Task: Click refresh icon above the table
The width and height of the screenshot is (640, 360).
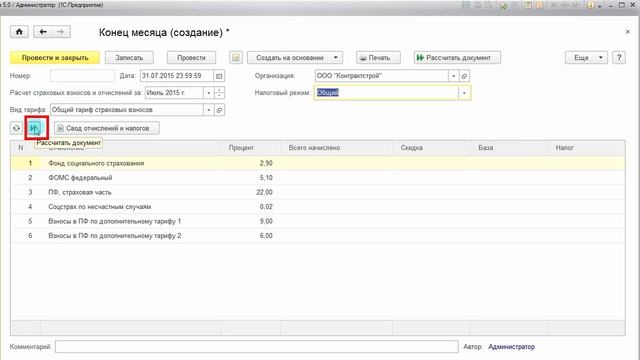Action: coord(16,128)
